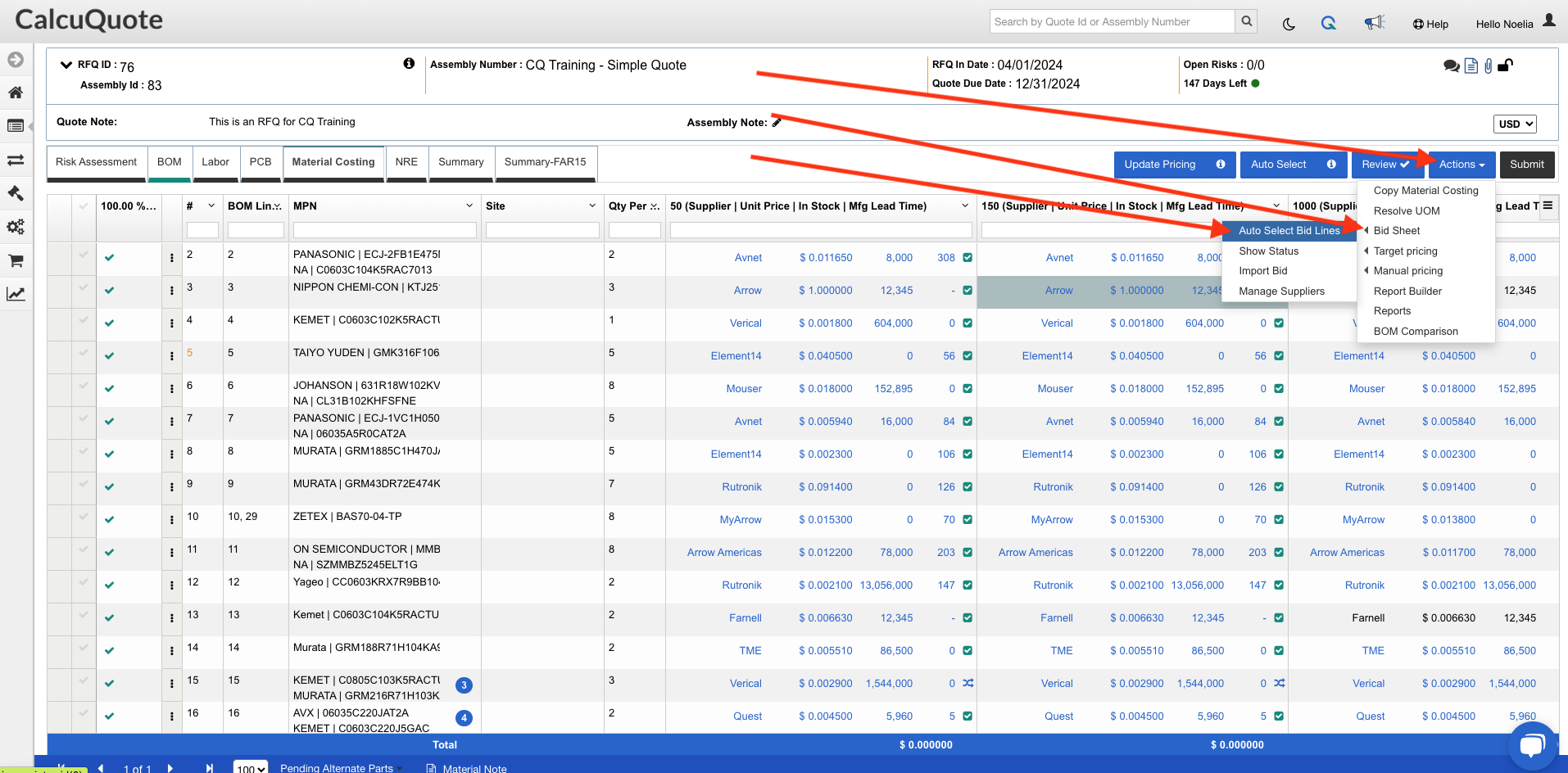Click the Review button
Viewport: 1568px width, 773px height.
pyautogui.click(x=1386, y=165)
